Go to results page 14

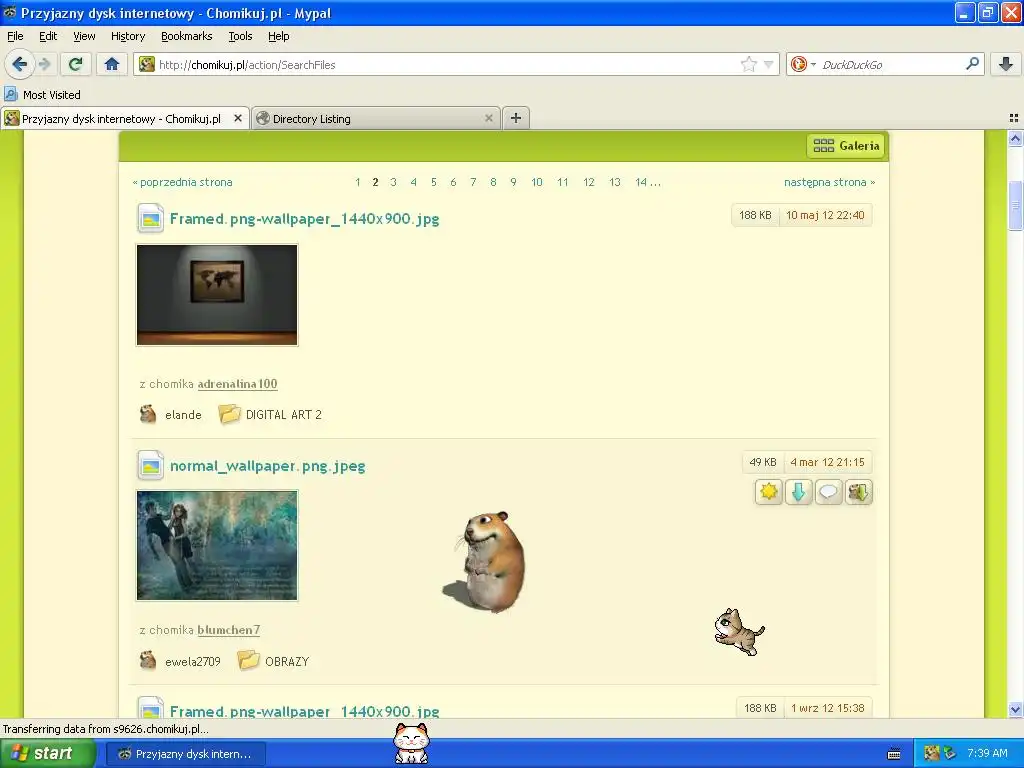[x=641, y=182]
